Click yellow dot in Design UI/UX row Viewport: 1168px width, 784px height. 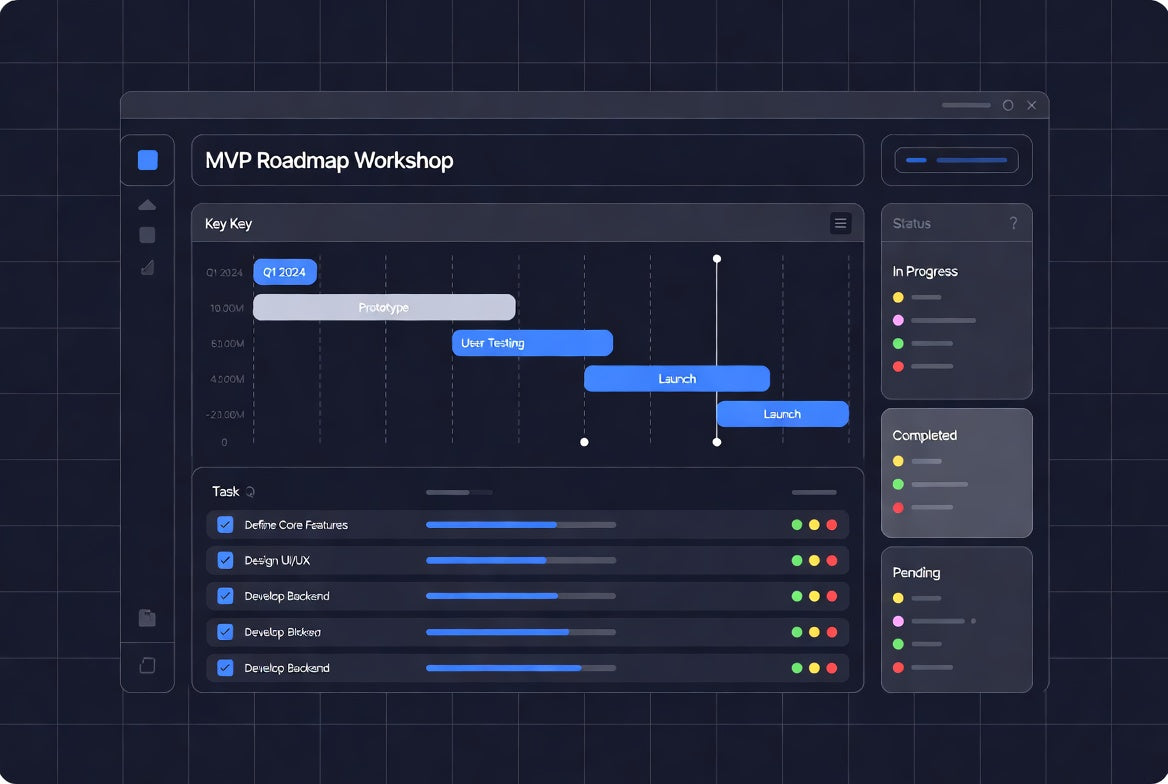coord(814,560)
